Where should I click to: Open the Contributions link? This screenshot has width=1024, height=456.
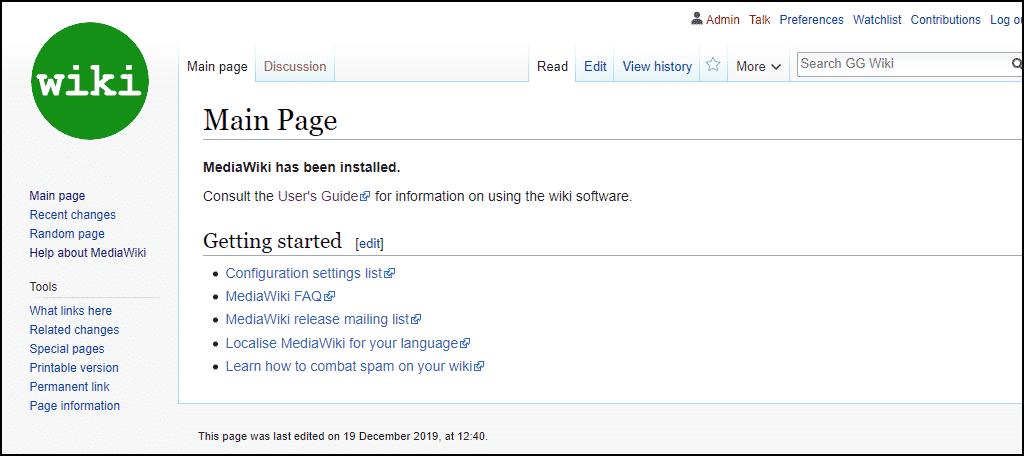point(946,20)
